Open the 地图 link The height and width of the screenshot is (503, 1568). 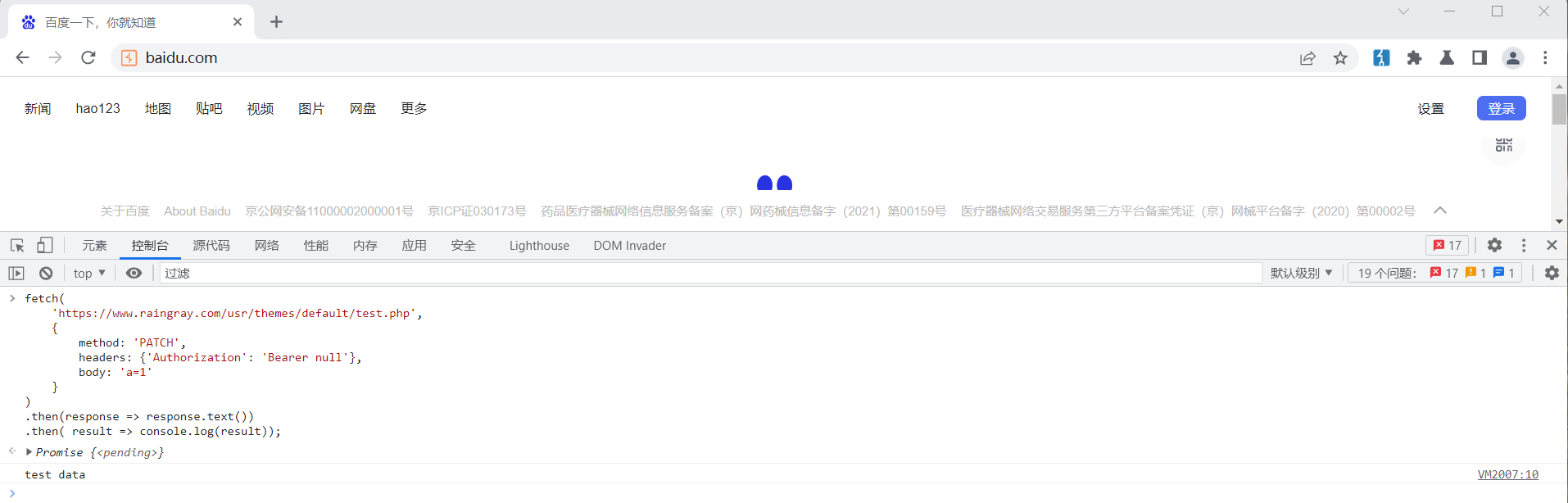158,108
